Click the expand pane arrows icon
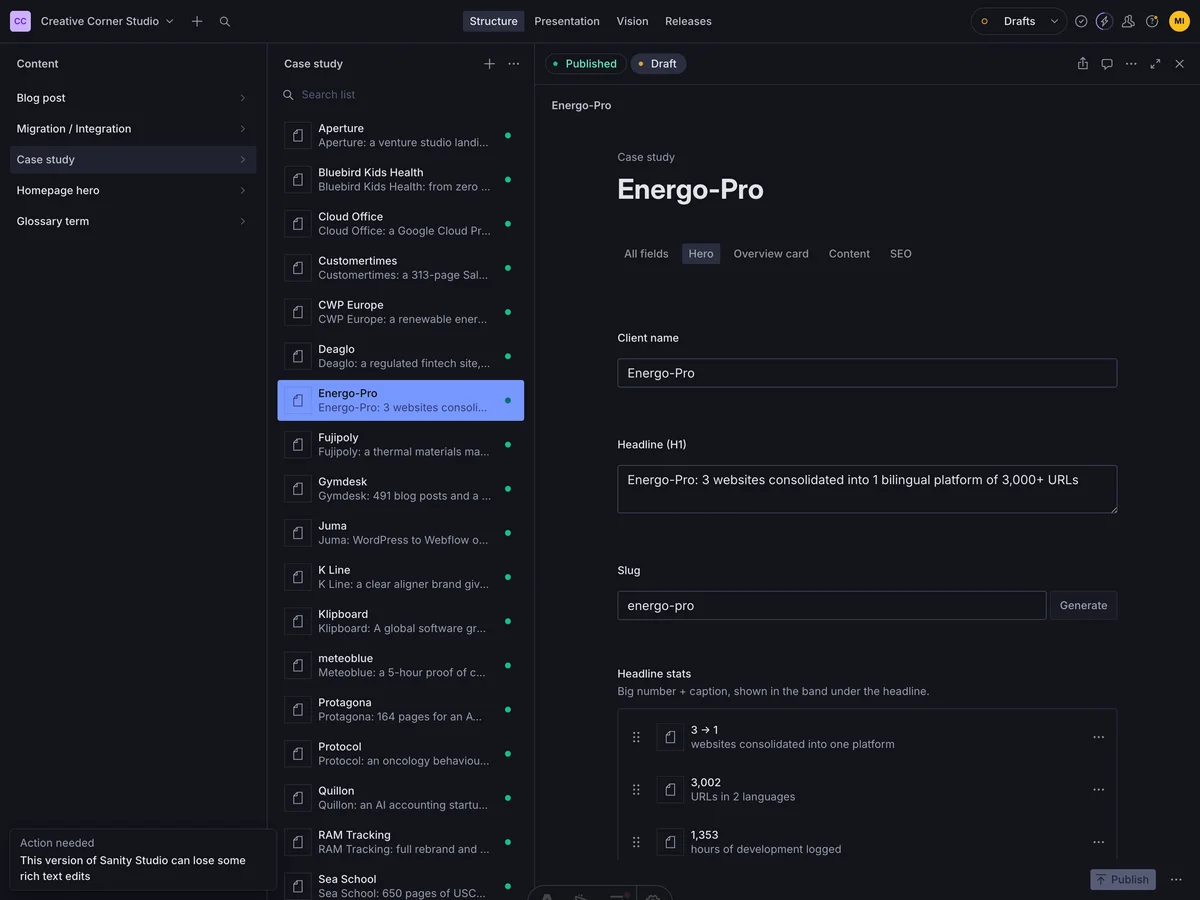Image resolution: width=1200 pixels, height=900 pixels. point(1155,64)
